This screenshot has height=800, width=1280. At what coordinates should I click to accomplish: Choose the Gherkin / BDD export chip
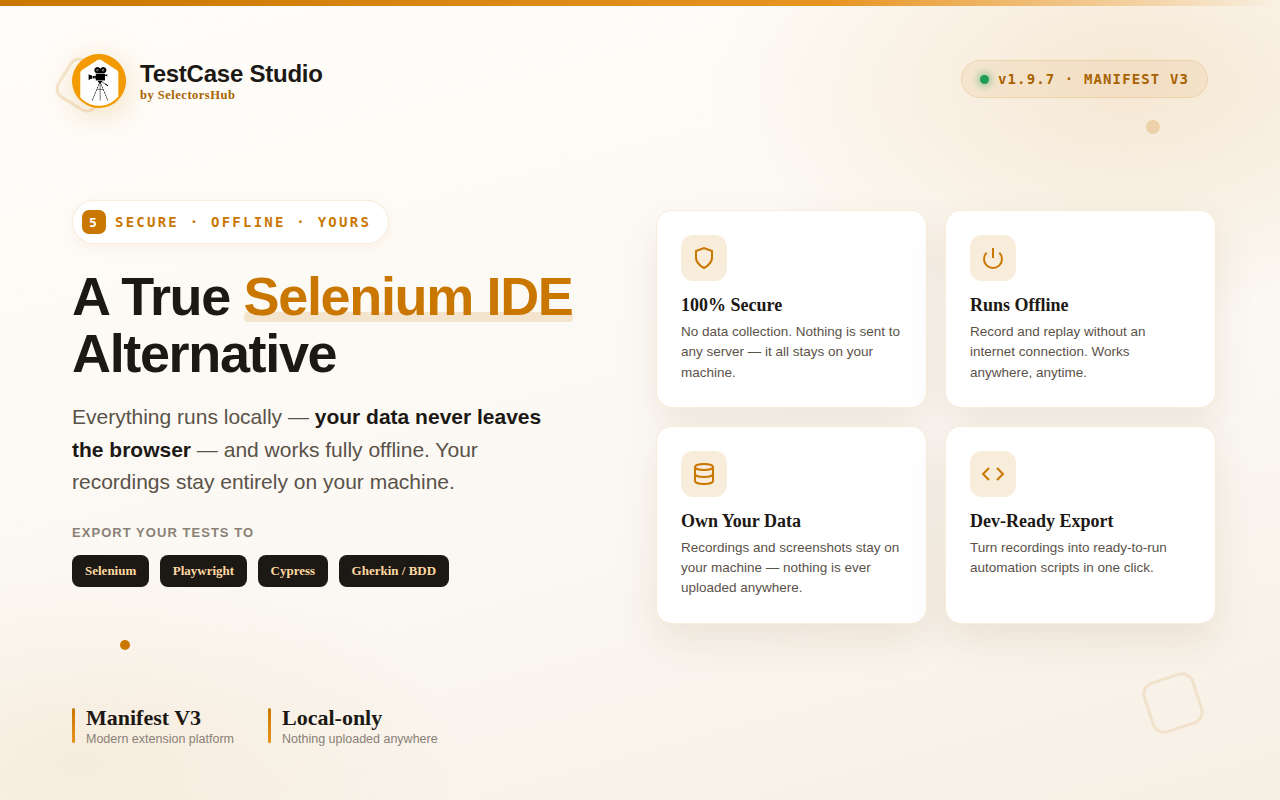click(394, 571)
